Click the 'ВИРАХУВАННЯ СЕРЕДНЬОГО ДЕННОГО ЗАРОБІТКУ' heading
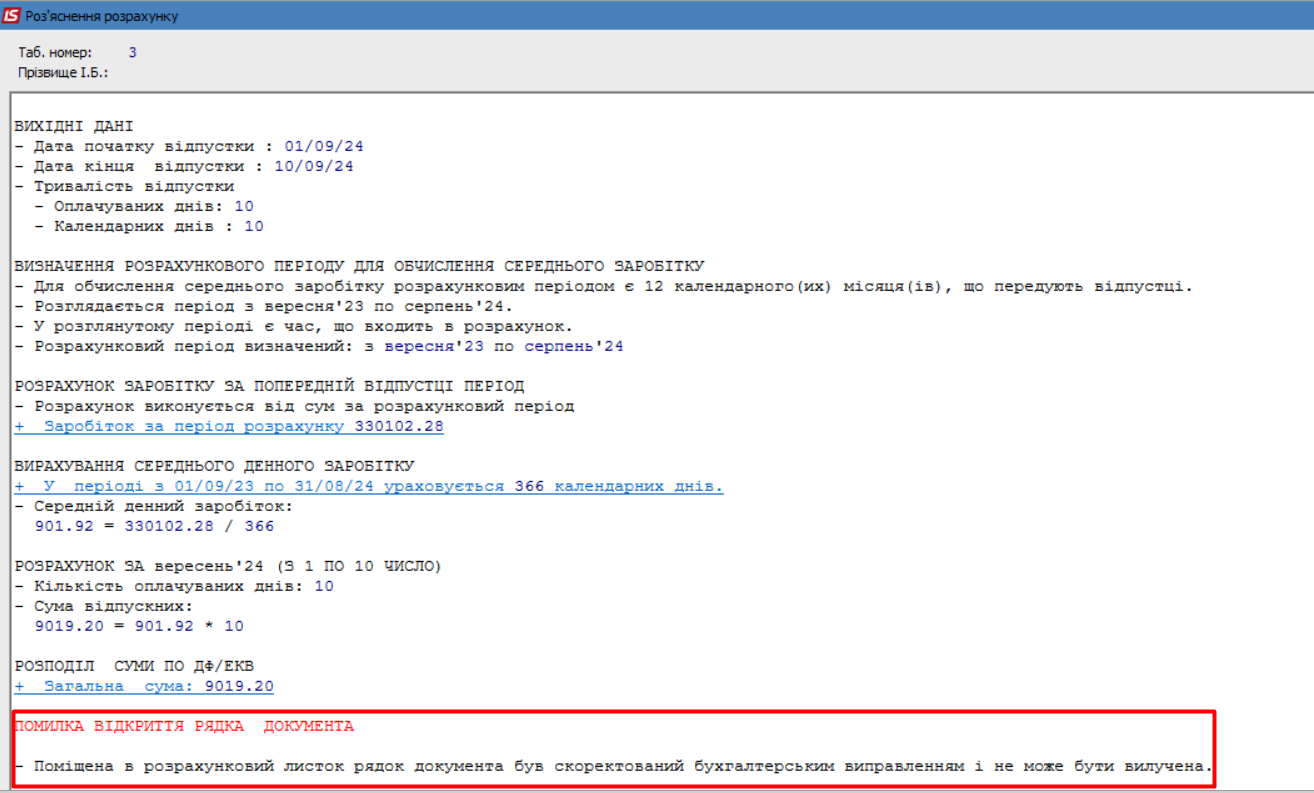This screenshot has width=1314, height=793. [x=214, y=467]
